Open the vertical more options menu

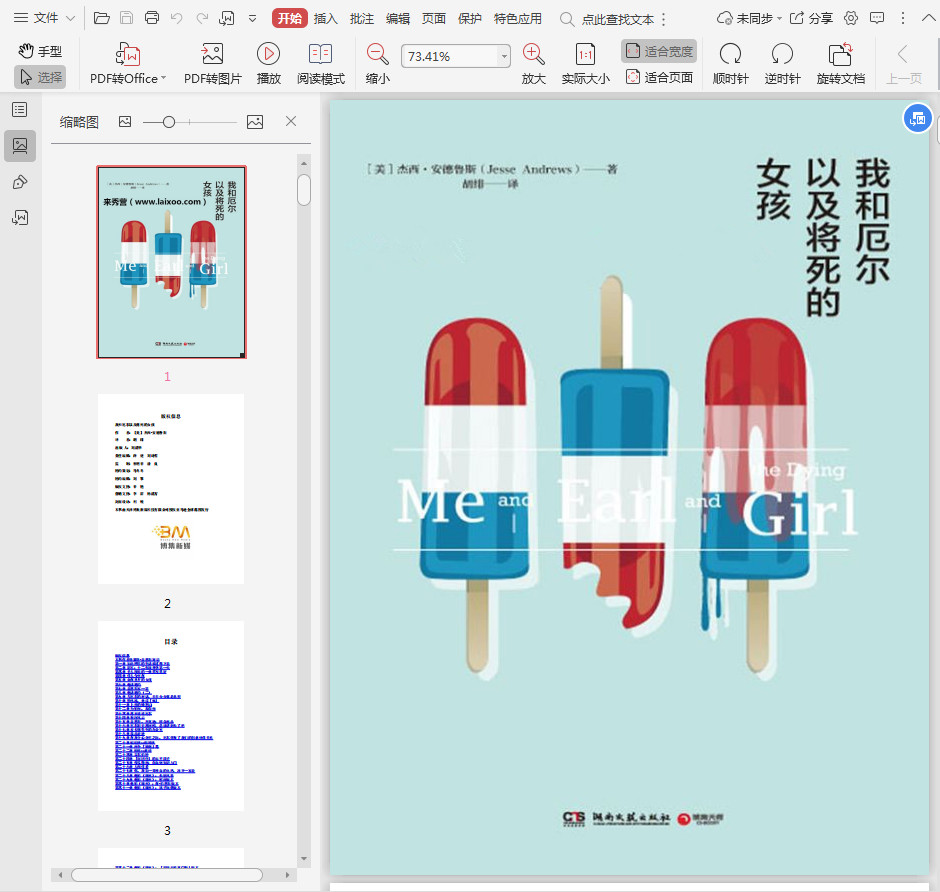coord(903,18)
